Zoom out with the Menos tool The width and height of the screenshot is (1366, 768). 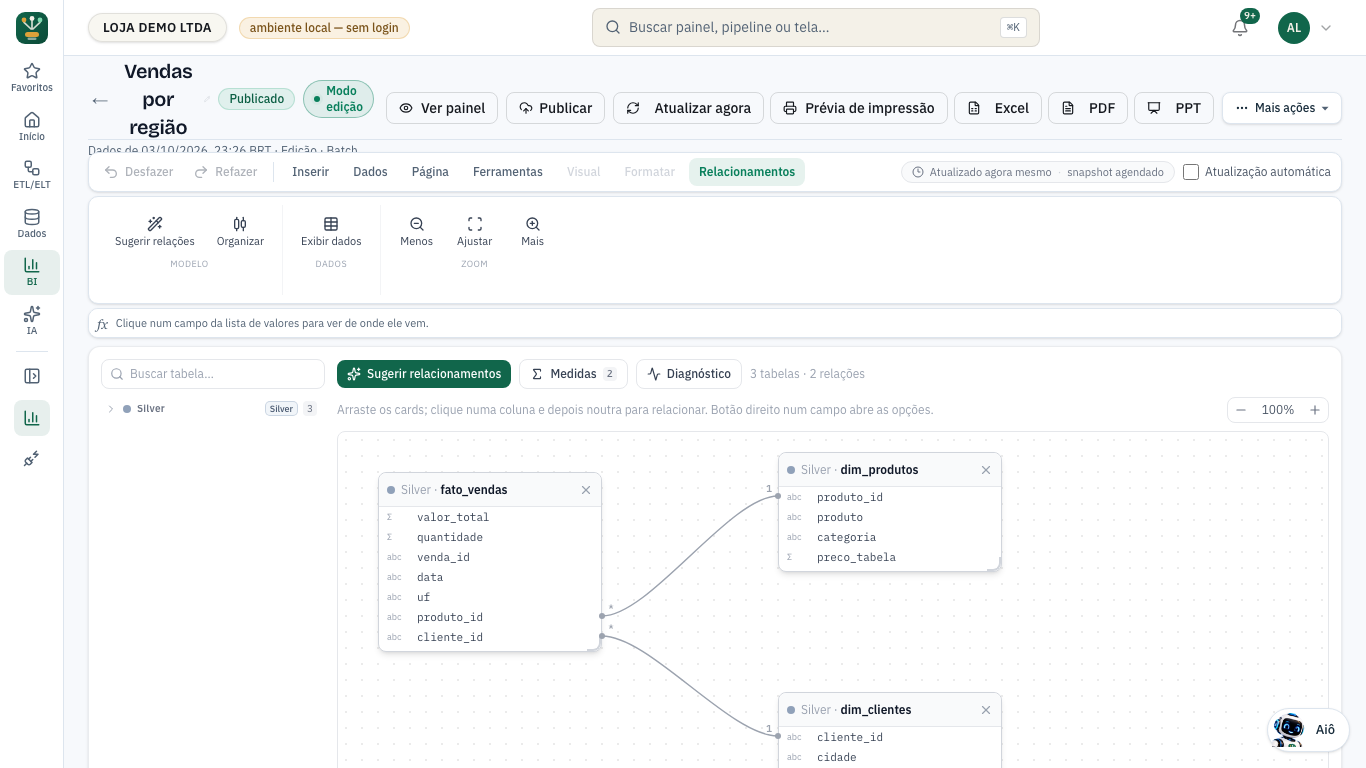(x=417, y=232)
